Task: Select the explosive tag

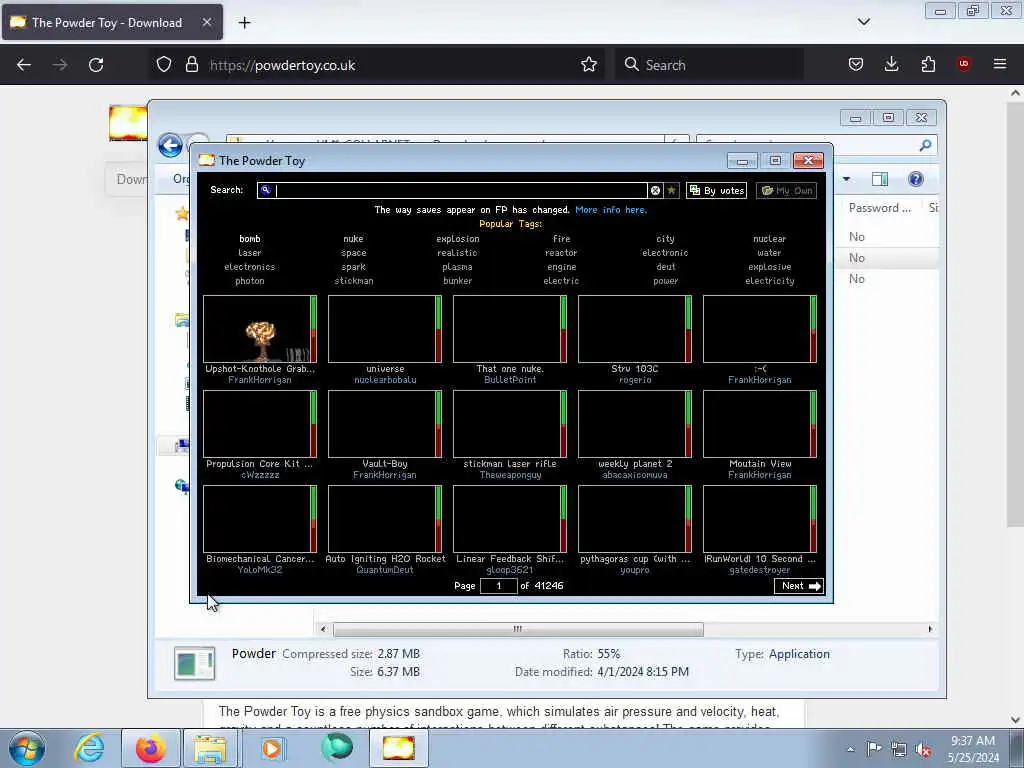Action: pos(769,267)
